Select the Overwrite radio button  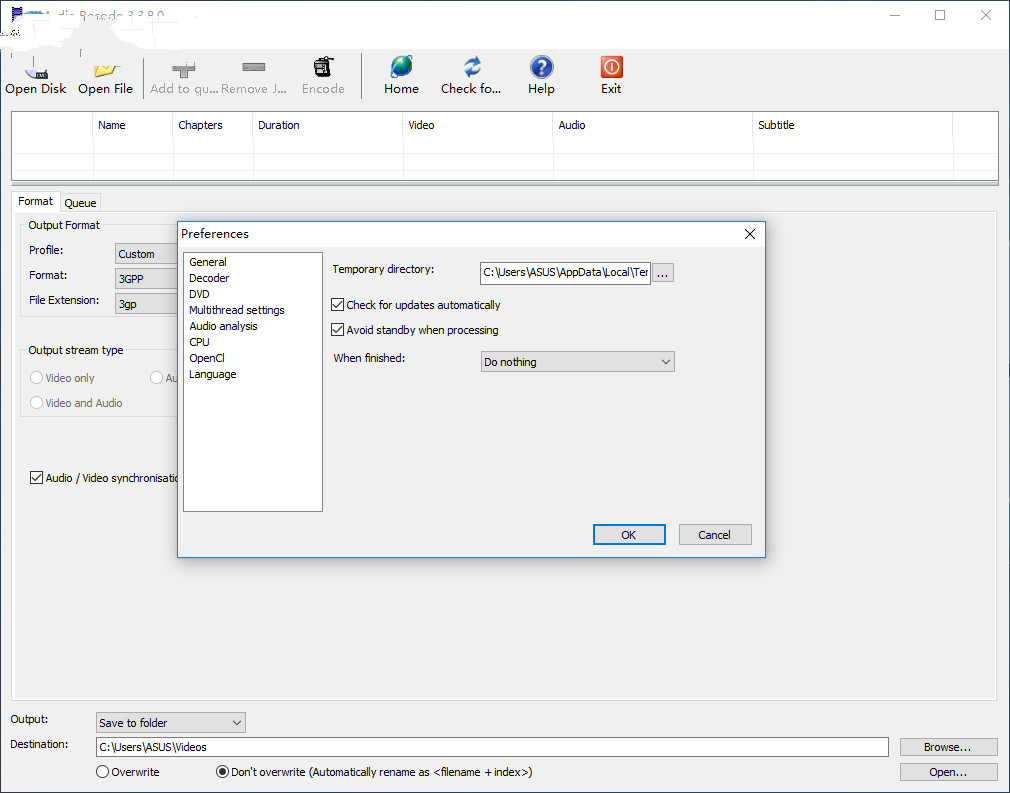(x=103, y=772)
